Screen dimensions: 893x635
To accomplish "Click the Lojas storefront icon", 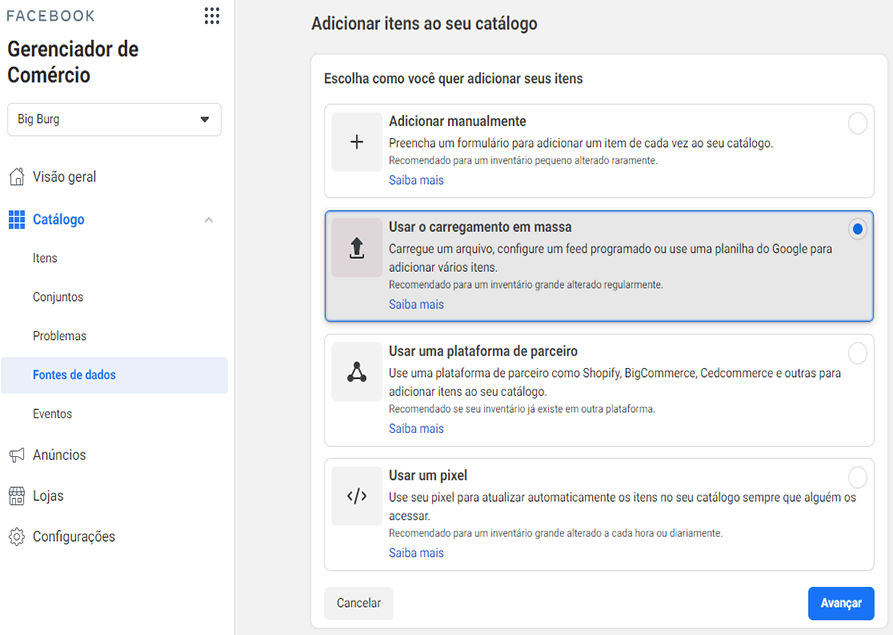I will coord(17,495).
